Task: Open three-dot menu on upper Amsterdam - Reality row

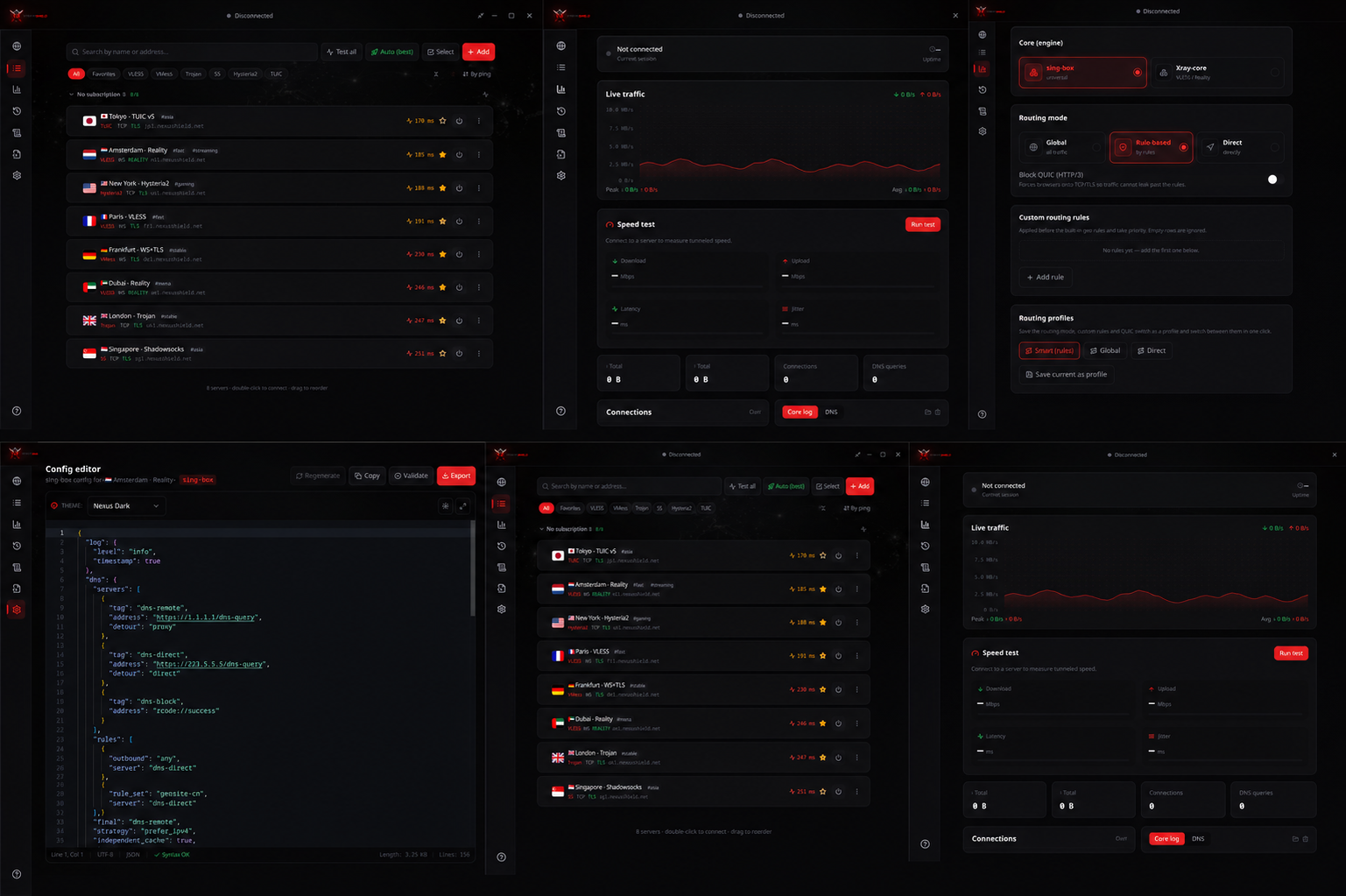Action: point(478,154)
